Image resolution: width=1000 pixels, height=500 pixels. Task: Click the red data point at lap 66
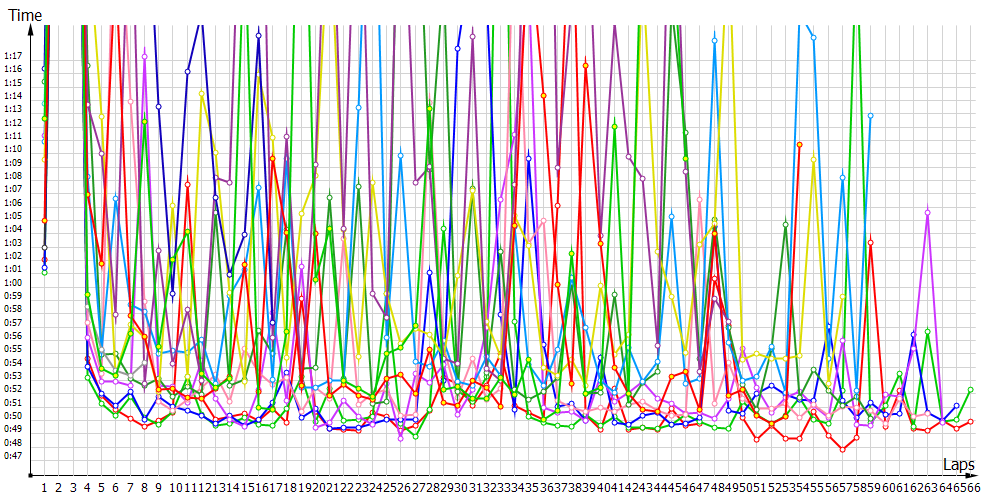tap(971, 422)
